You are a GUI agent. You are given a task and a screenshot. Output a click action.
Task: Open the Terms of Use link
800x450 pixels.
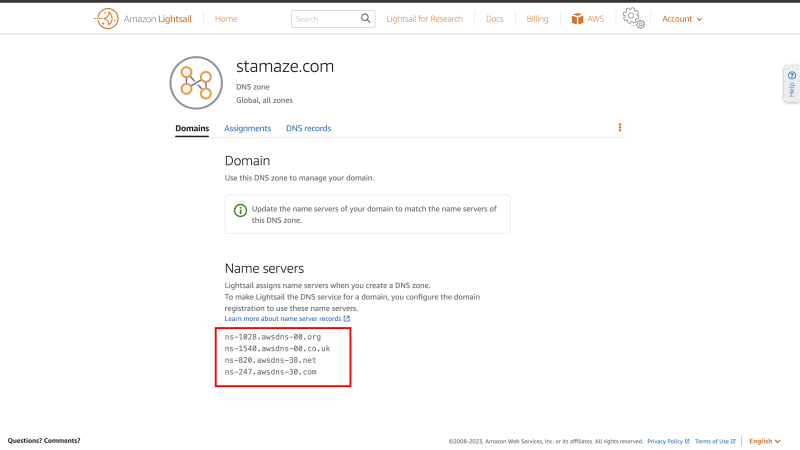(715, 441)
